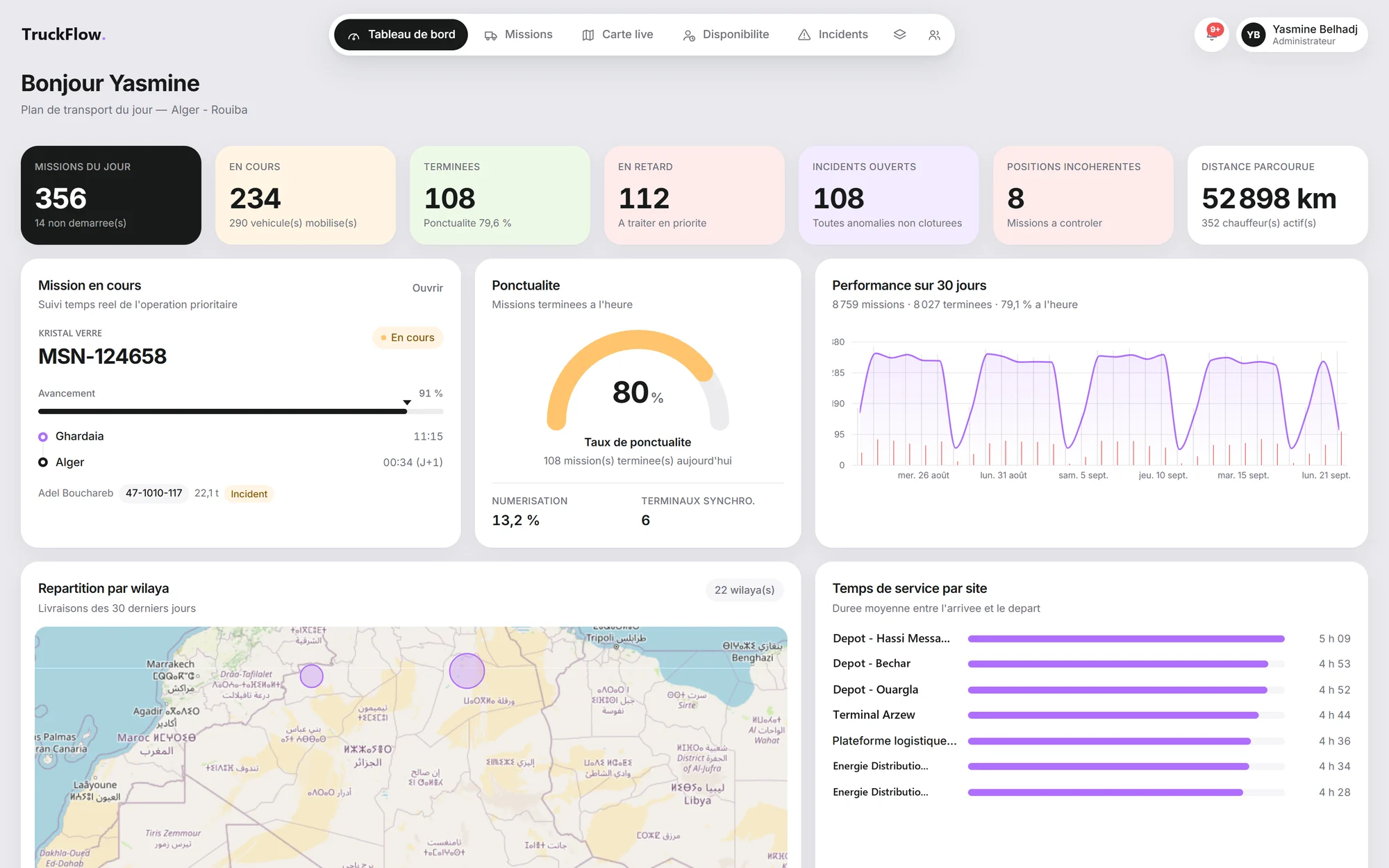Open the Incidents ouverts card
This screenshot has width=1389, height=868.
(x=889, y=195)
